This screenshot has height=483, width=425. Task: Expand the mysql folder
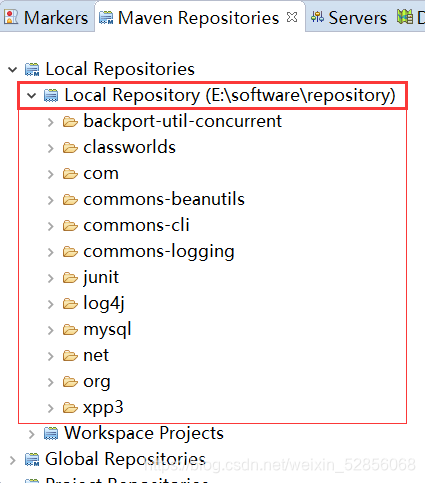51,330
